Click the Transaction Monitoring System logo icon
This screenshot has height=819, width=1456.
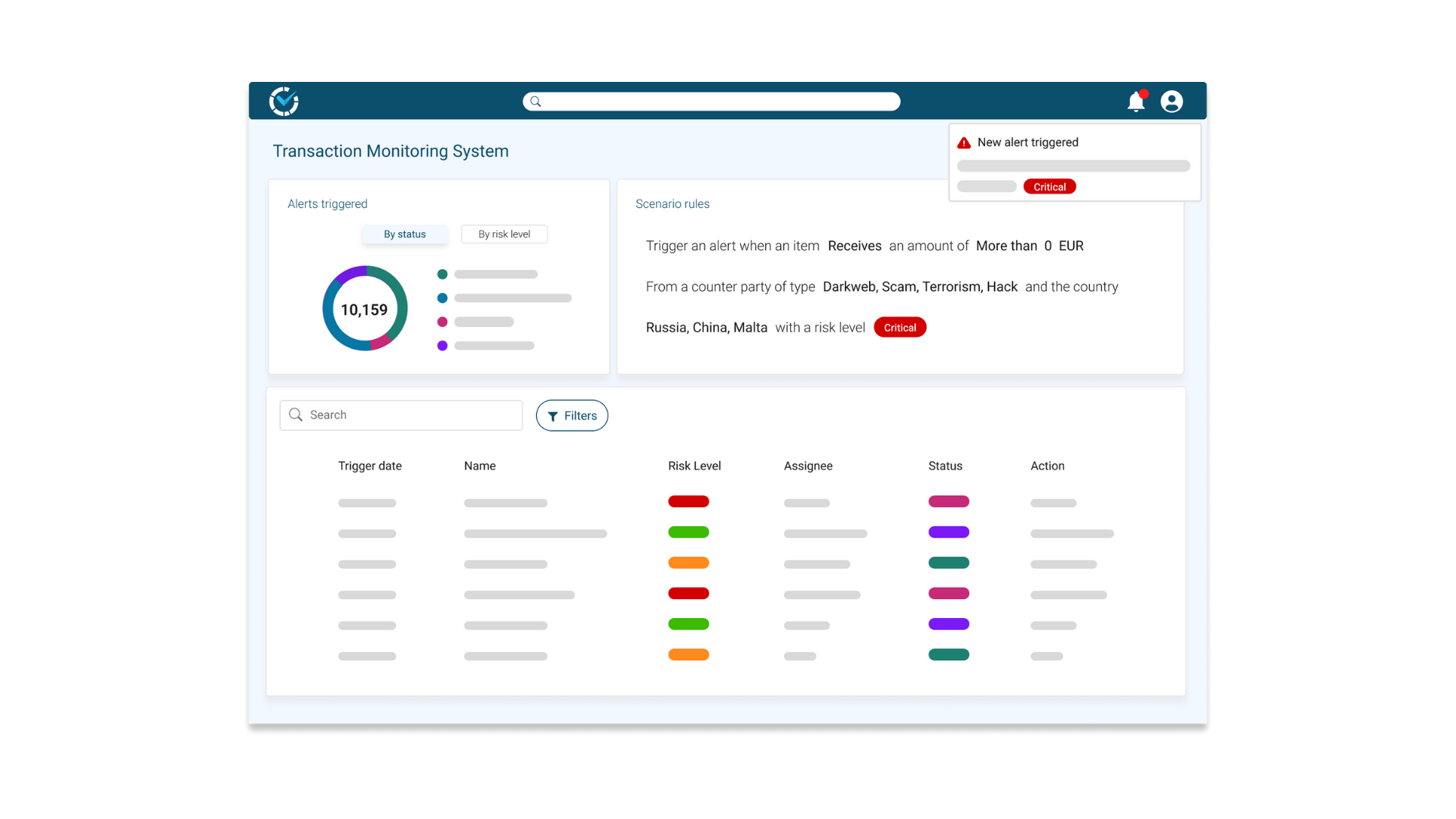tap(284, 101)
